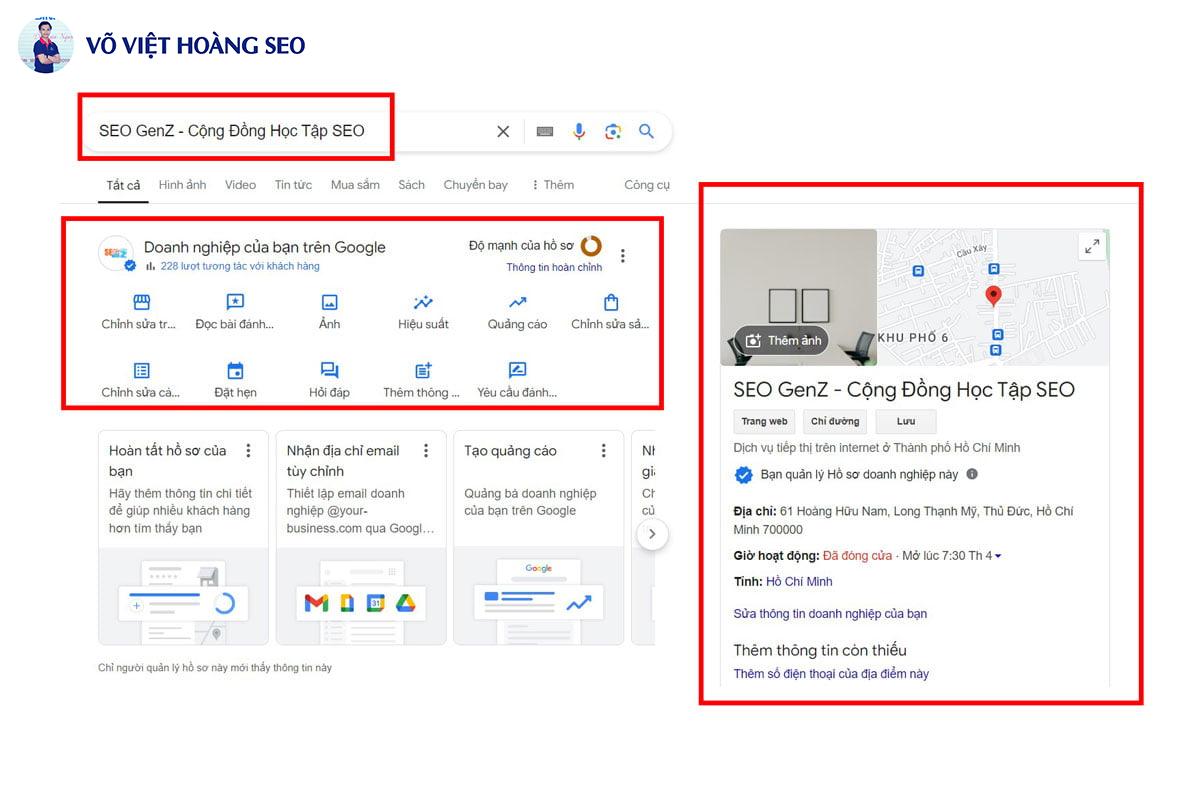Image resolution: width=1200 pixels, height=787 pixels.
Task: Click the Lưu save button
Action: pyautogui.click(x=906, y=422)
